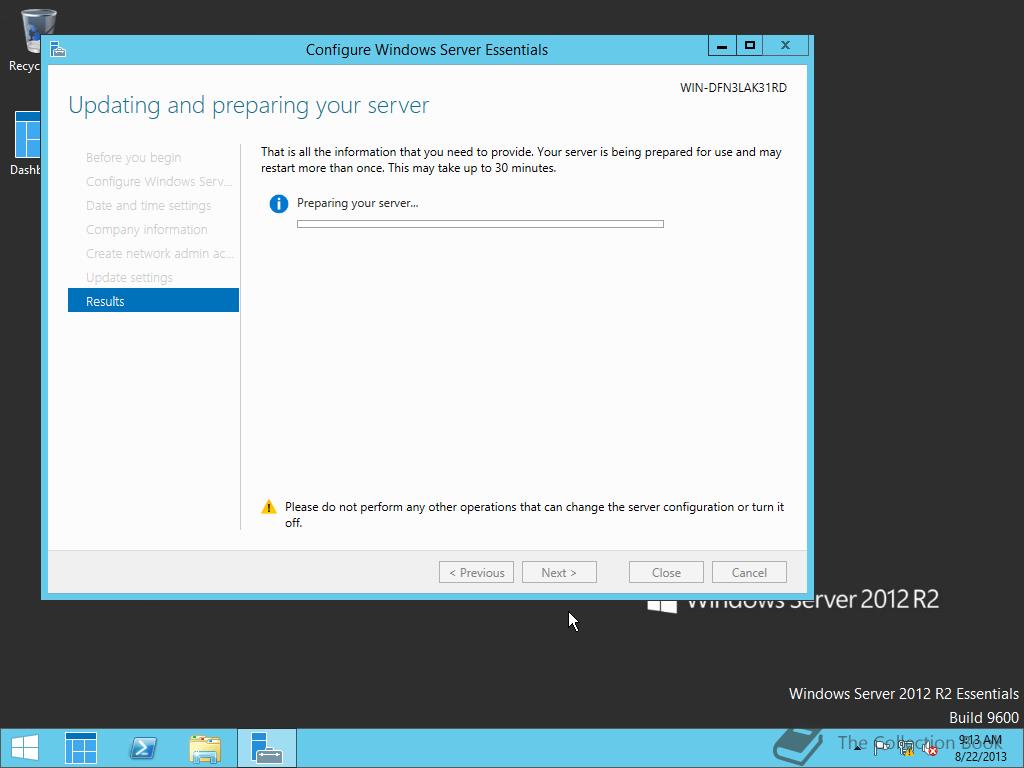
Task: Launch Server Manager dashboard from taskbar
Action: point(81,748)
